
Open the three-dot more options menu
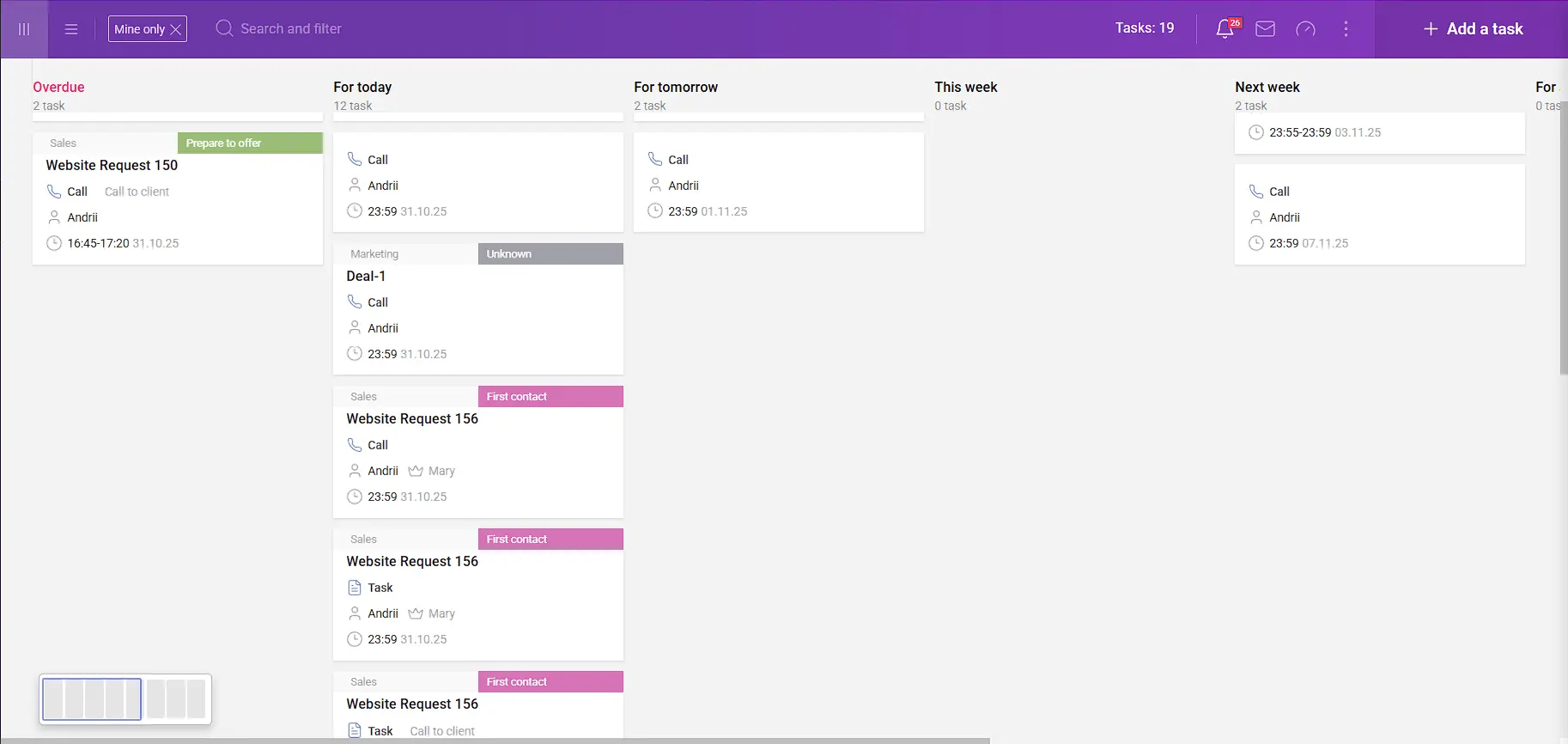click(x=1346, y=29)
